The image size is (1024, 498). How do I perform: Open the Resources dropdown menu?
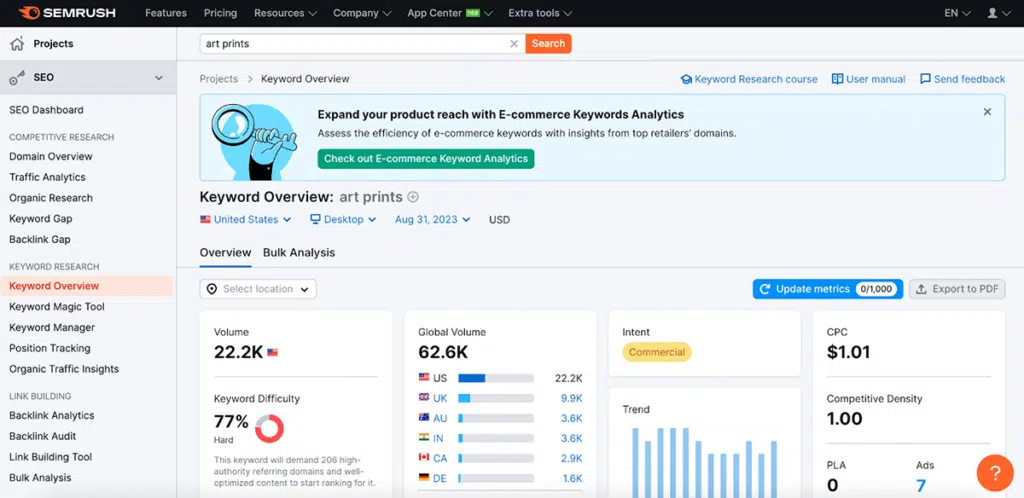coord(285,13)
